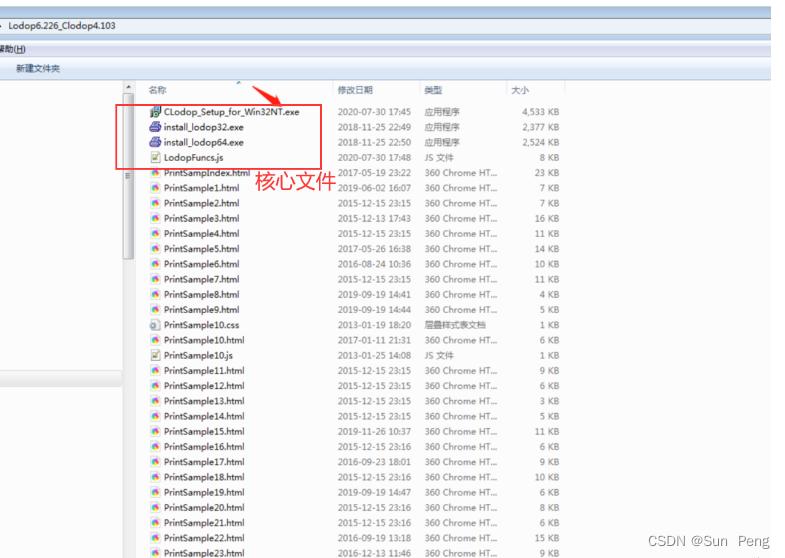Sort files by the 名称 column header

pyautogui.click(x=157, y=90)
